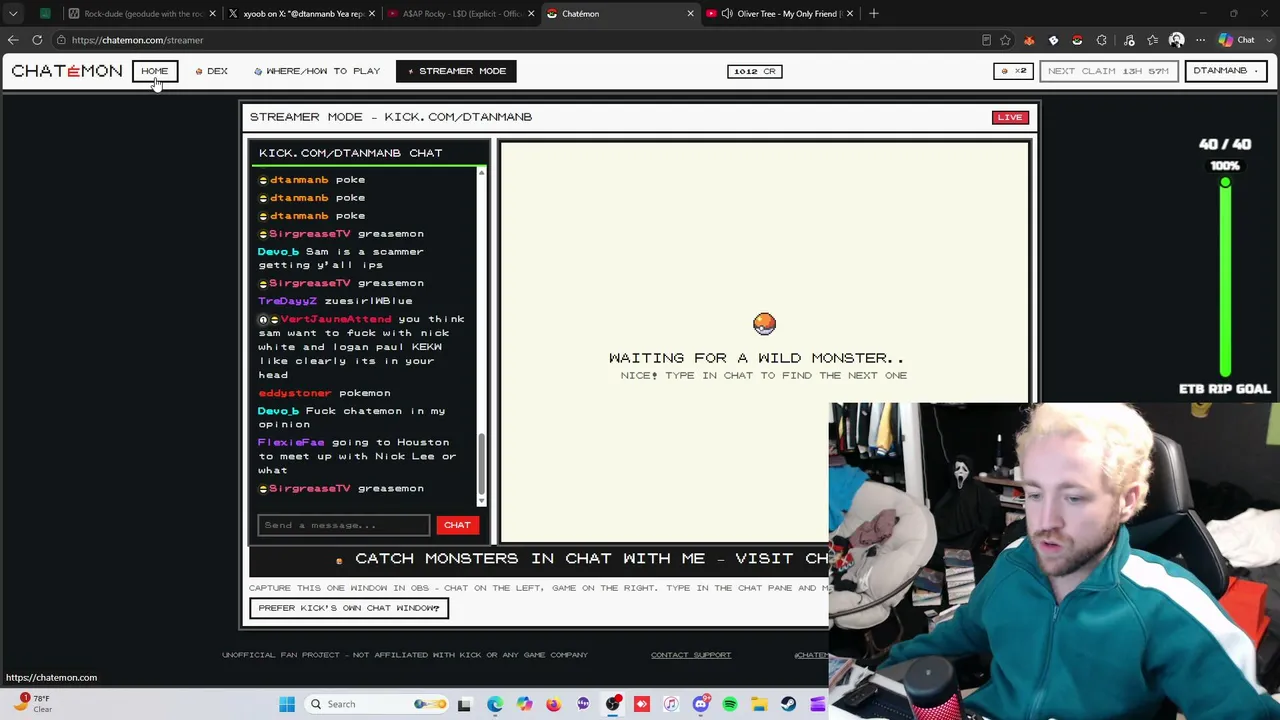Open Steam from the taskbar
Image resolution: width=1280 pixels, height=720 pixels.
pyautogui.click(x=788, y=704)
